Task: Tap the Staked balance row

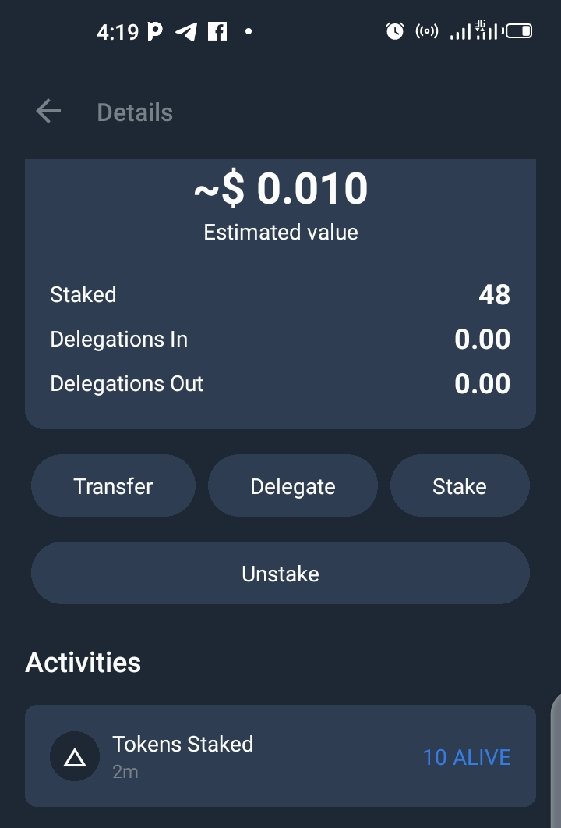Action: [x=280, y=294]
